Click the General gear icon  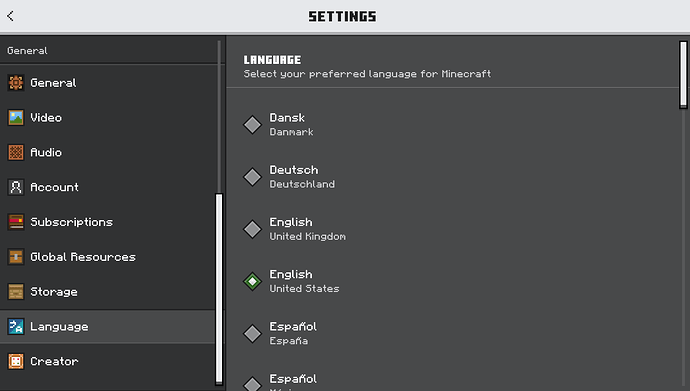pyautogui.click(x=16, y=83)
